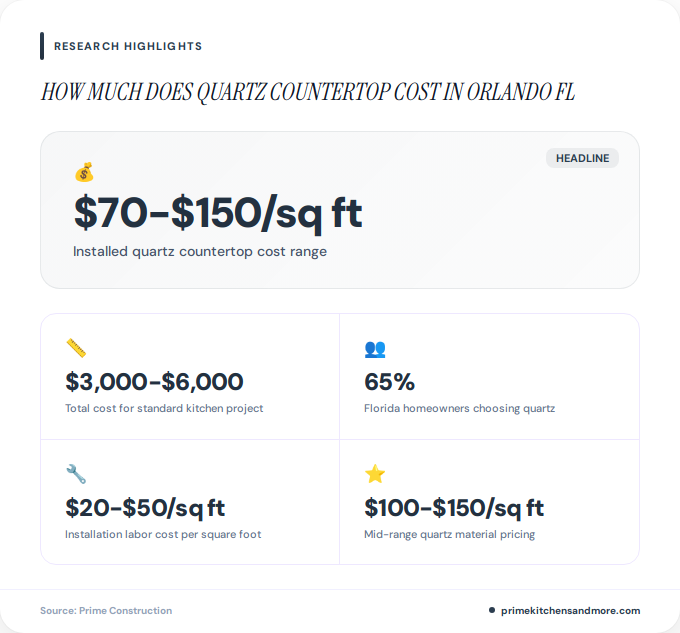
Task: Click the $100-$150/sq ft statistic
Action: (x=454, y=507)
